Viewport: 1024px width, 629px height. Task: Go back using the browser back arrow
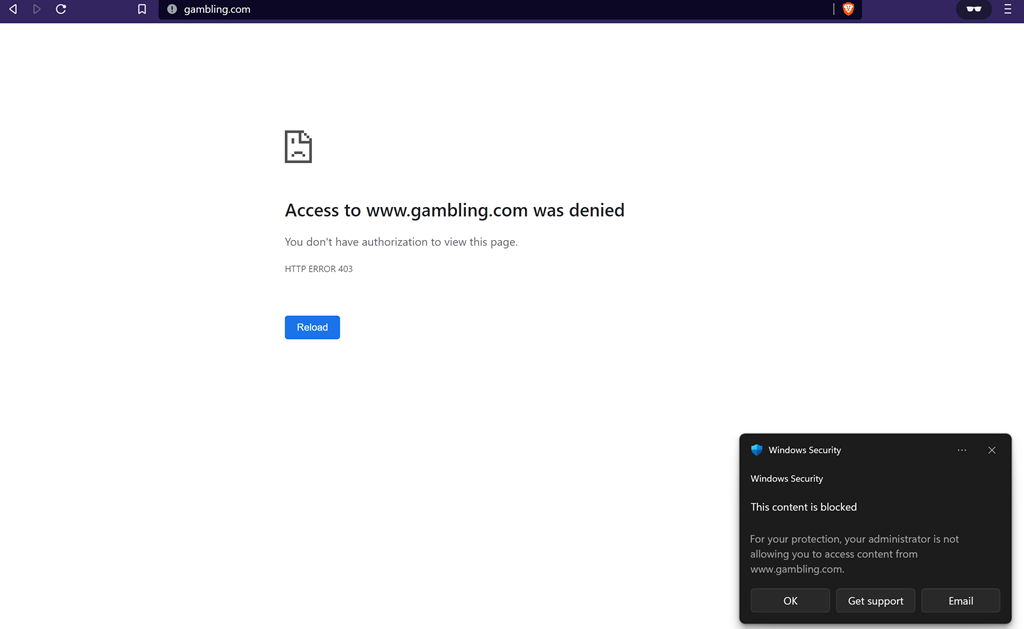(13, 9)
